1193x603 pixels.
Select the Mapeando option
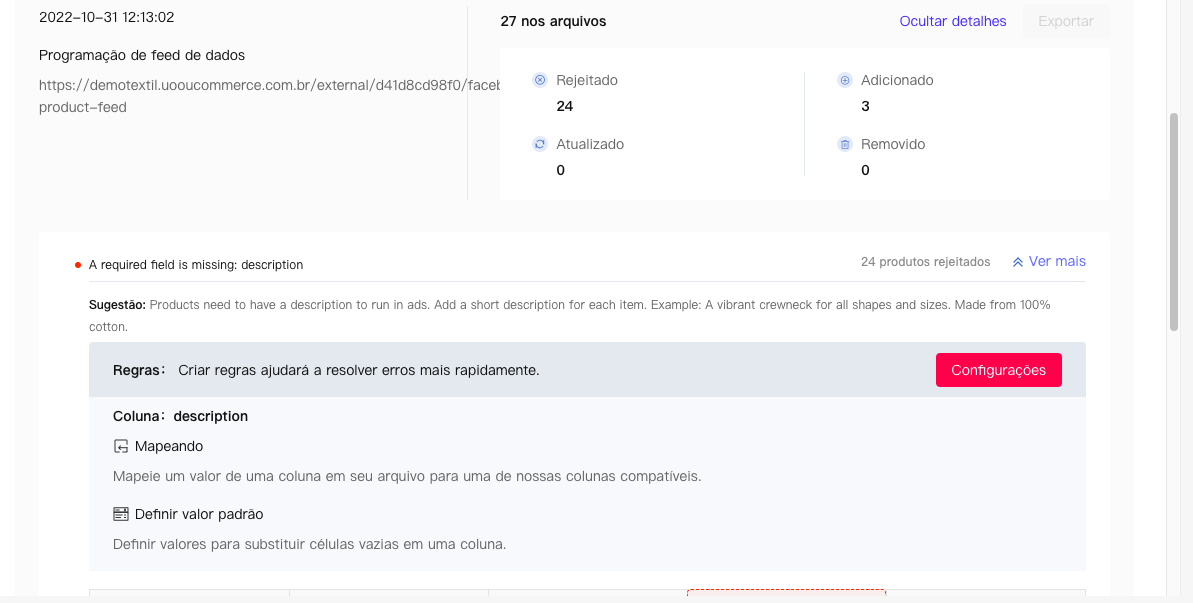tap(169, 446)
